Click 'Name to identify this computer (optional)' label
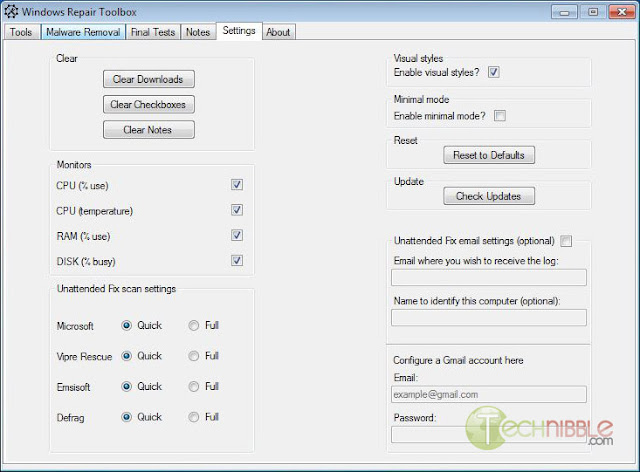Screen dimensions: 640x472 tap(477, 301)
